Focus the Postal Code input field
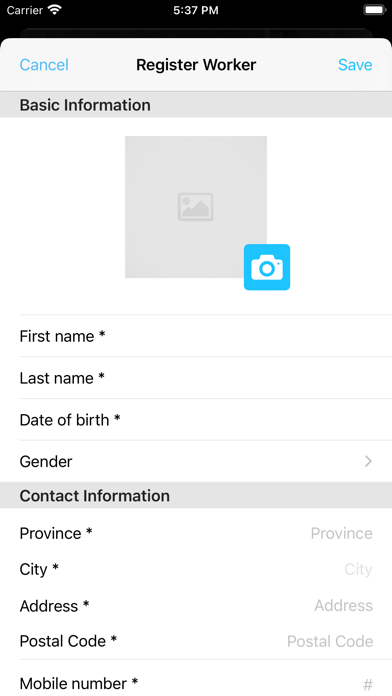 (x=196, y=641)
